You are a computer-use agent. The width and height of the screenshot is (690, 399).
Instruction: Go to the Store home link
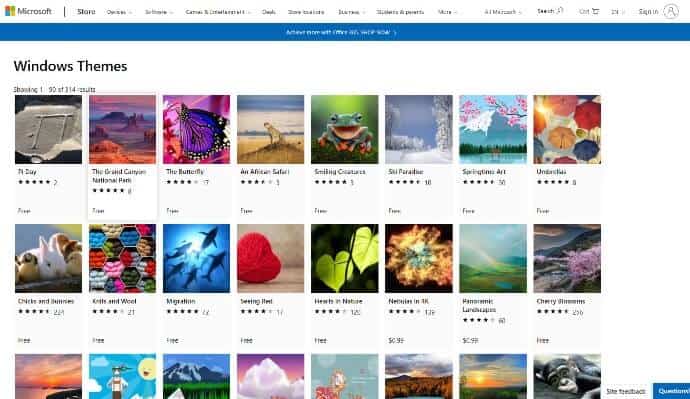click(86, 11)
